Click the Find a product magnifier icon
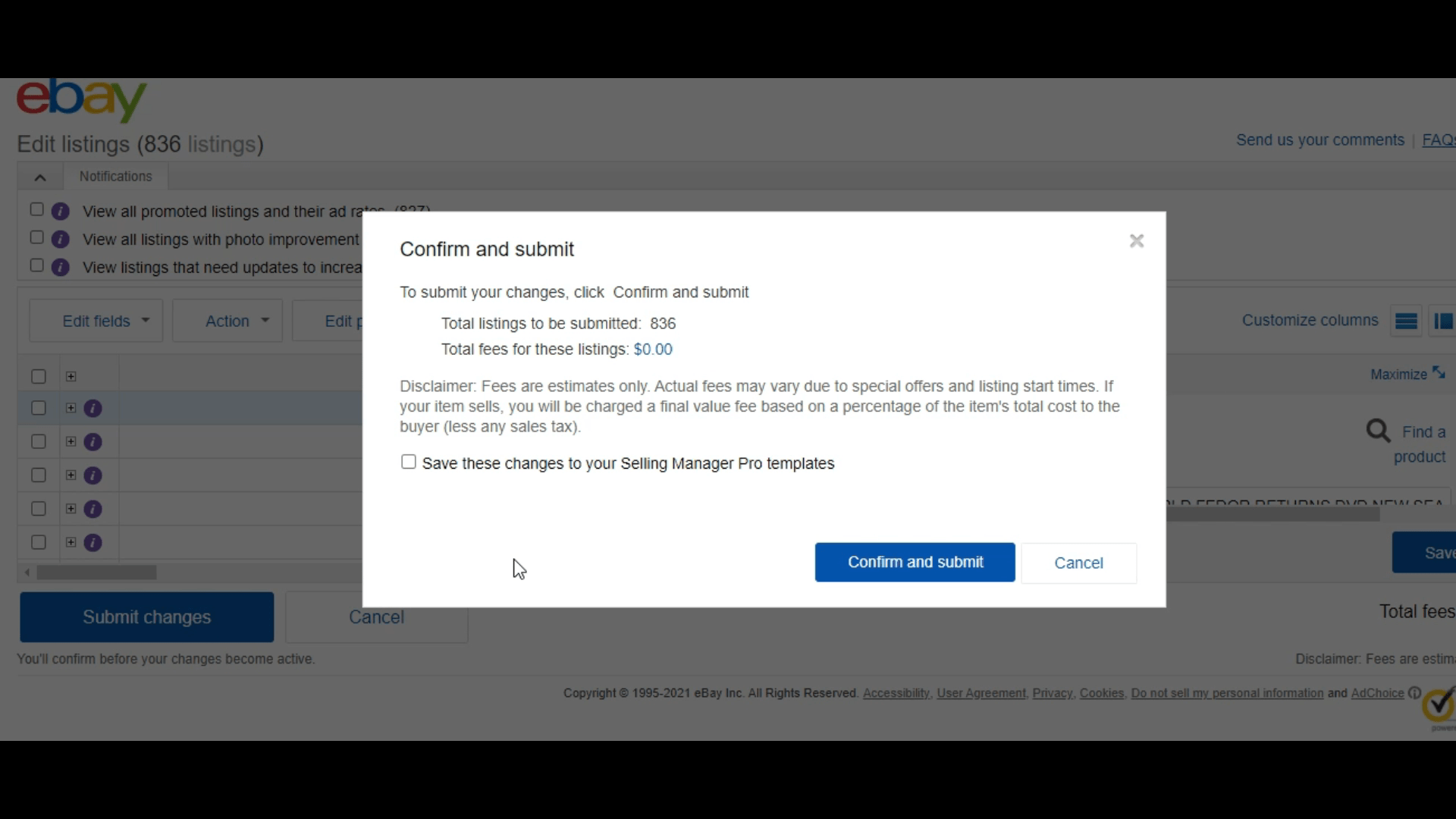Image resolution: width=1456 pixels, height=819 pixels. [1378, 431]
